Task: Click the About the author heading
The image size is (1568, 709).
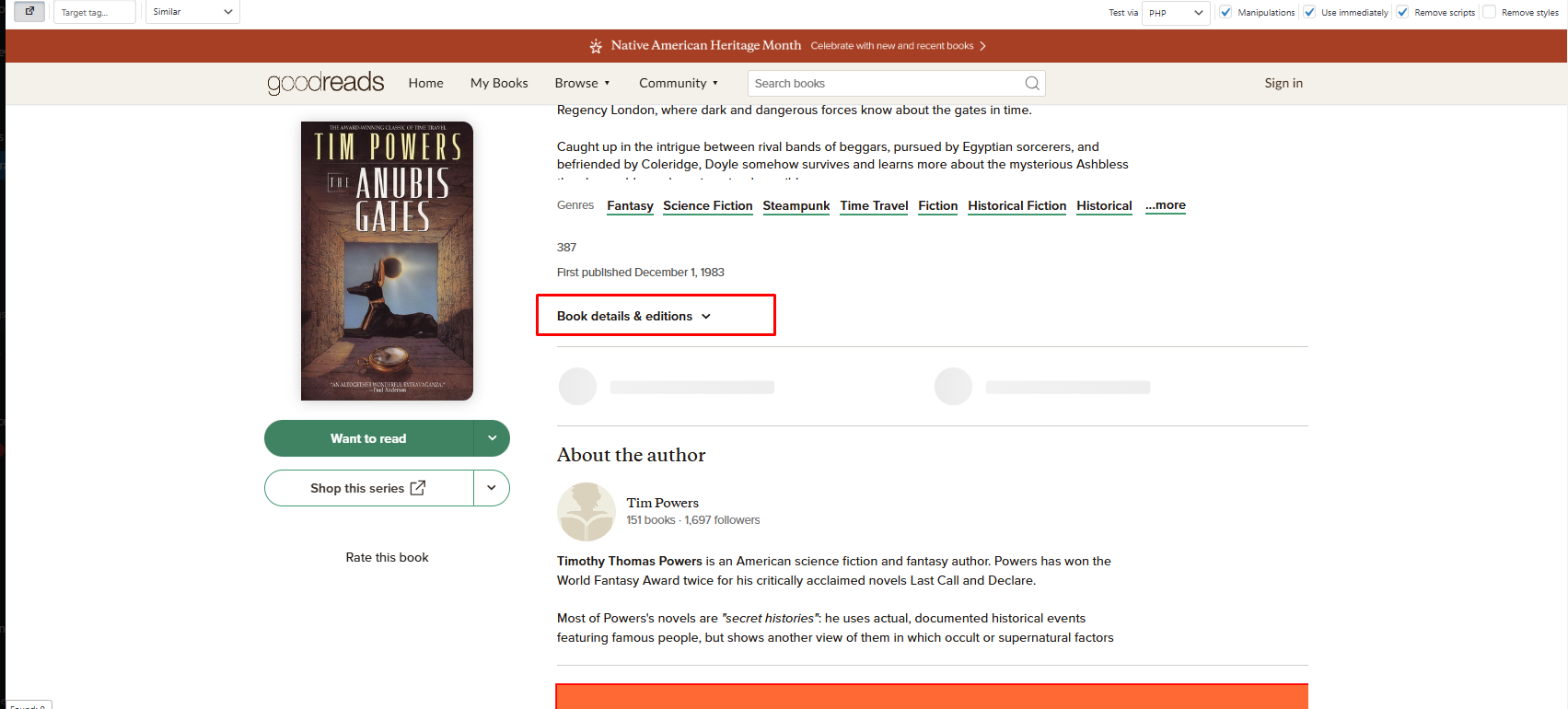Action: click(632, 455)
